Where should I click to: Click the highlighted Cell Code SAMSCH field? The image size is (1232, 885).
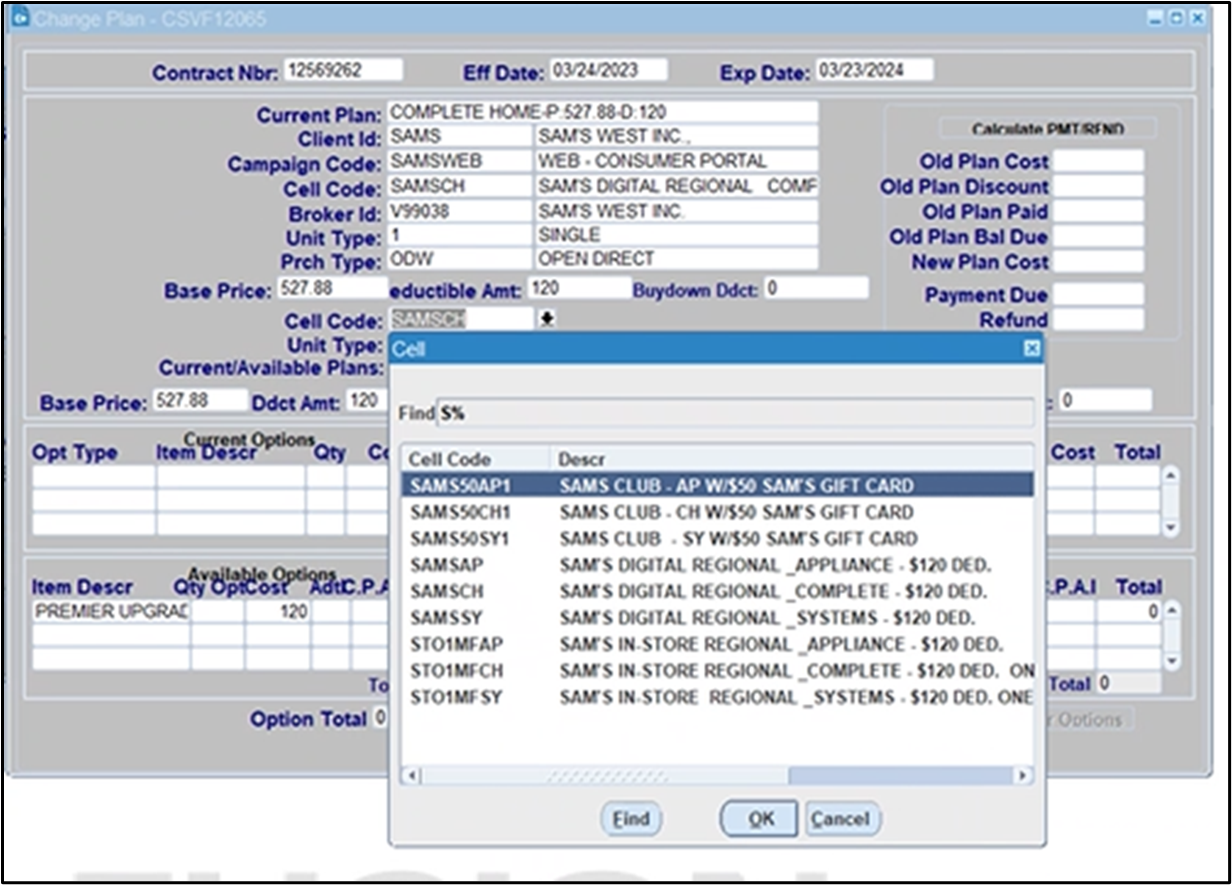462,319
